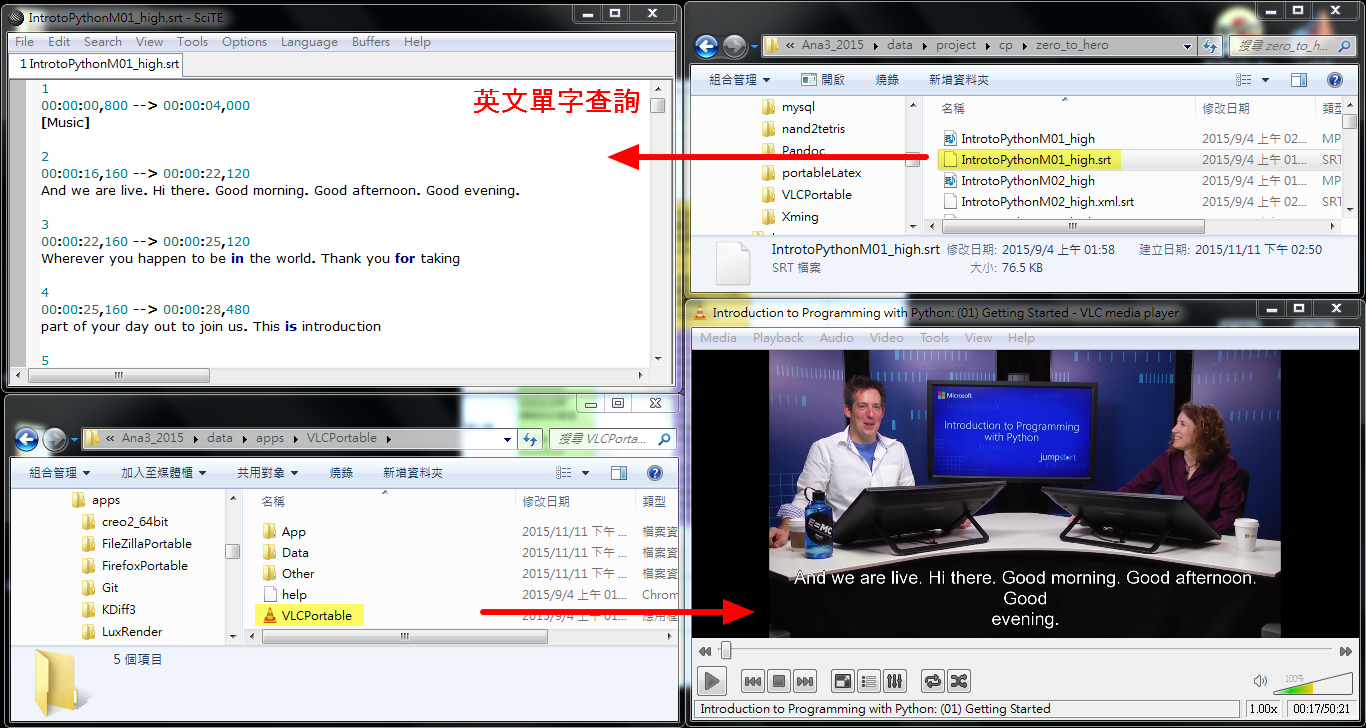Open the VLC Tools menu

click(934, 338)
